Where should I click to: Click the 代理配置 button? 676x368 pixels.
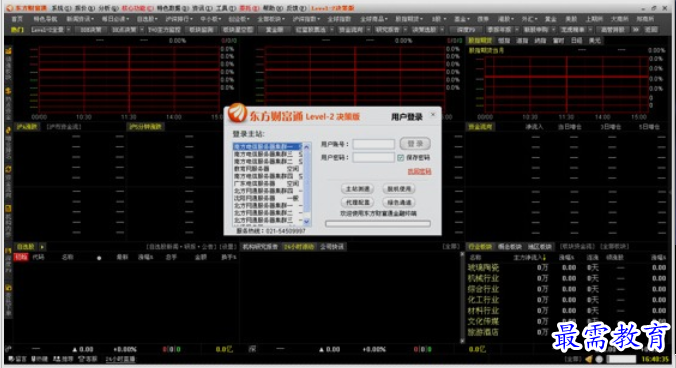coord(357,202)
